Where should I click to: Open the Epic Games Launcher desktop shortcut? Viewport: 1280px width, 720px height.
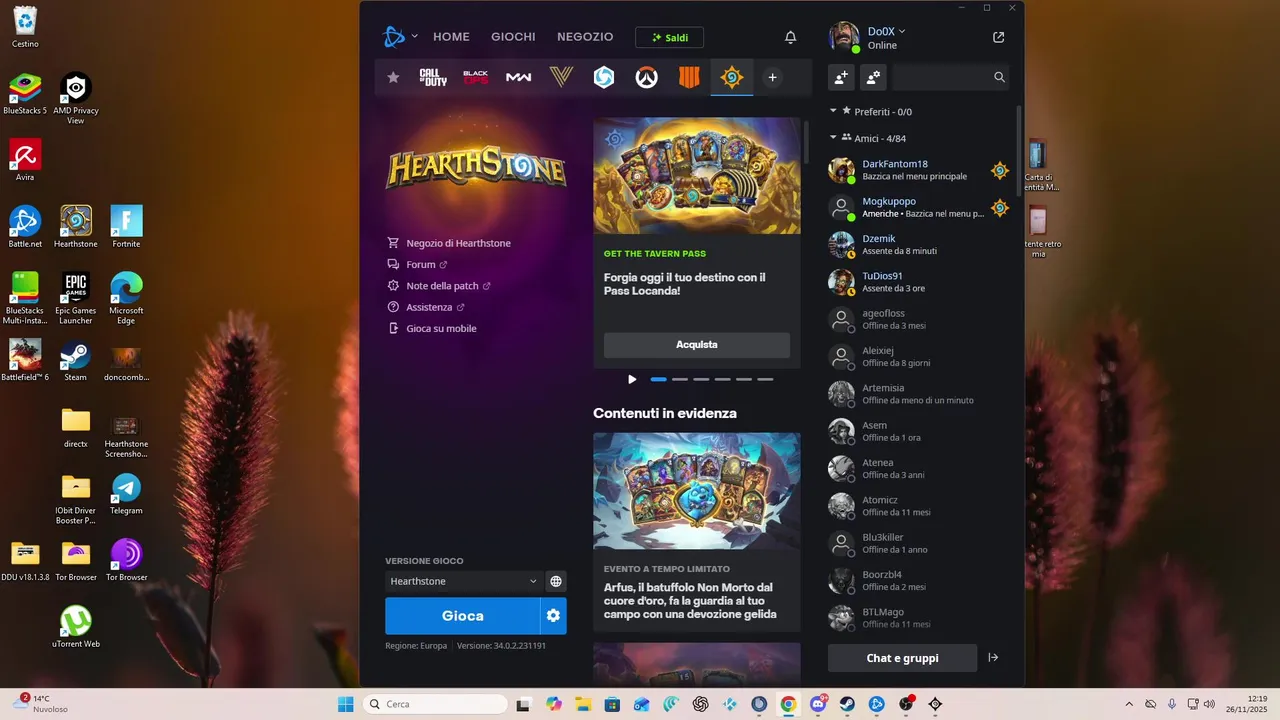(x=76, y=299)
